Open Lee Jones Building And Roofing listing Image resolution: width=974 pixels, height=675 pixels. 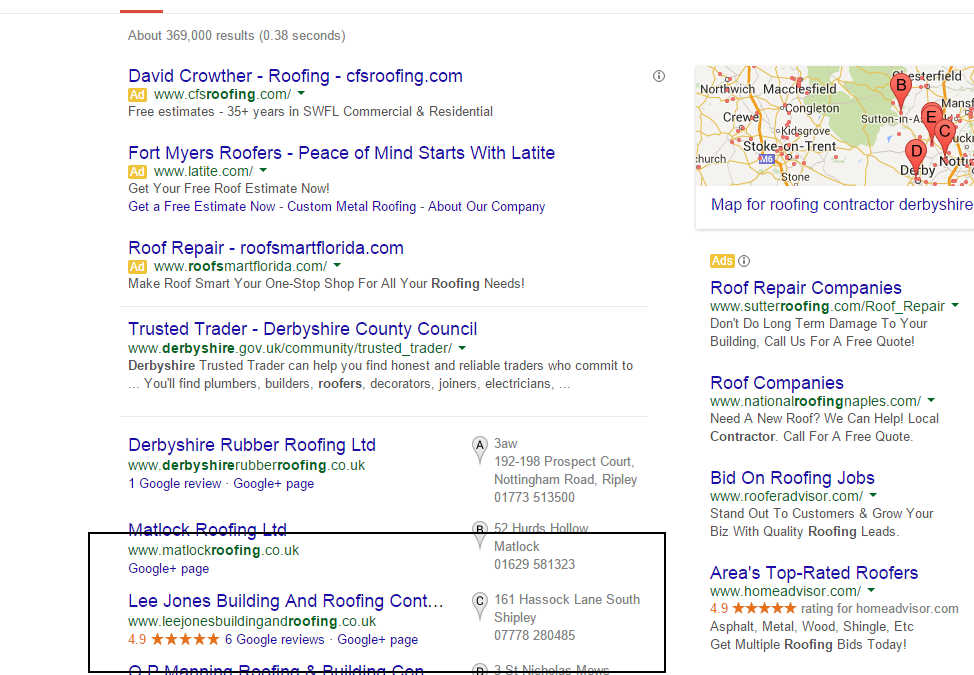286,601
